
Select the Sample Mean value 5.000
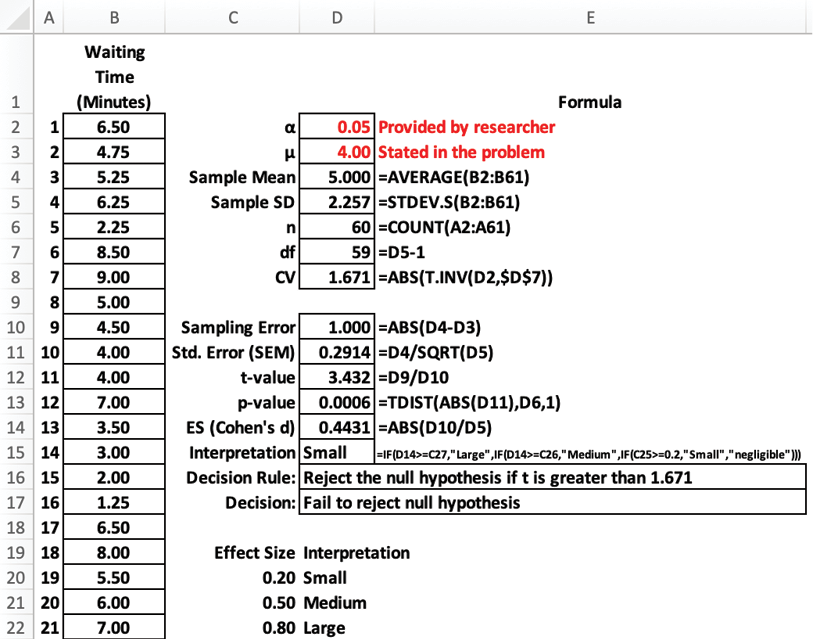coord(337,177)
